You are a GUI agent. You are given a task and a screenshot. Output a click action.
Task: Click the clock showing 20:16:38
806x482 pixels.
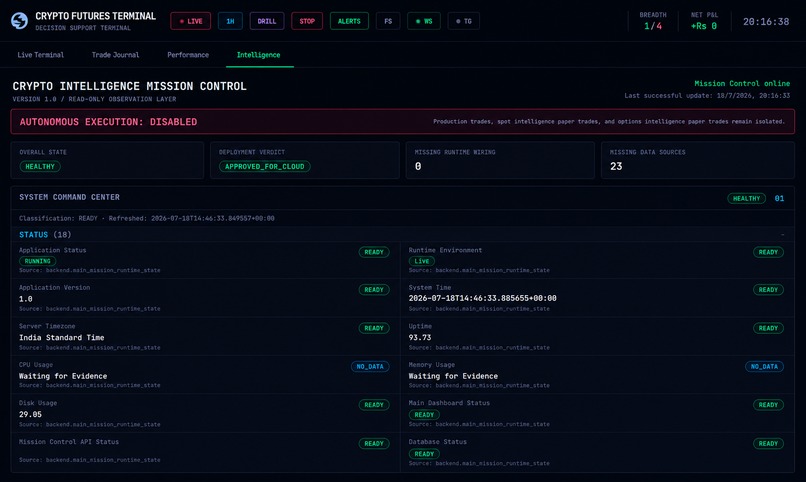click(x=766, y=22)
